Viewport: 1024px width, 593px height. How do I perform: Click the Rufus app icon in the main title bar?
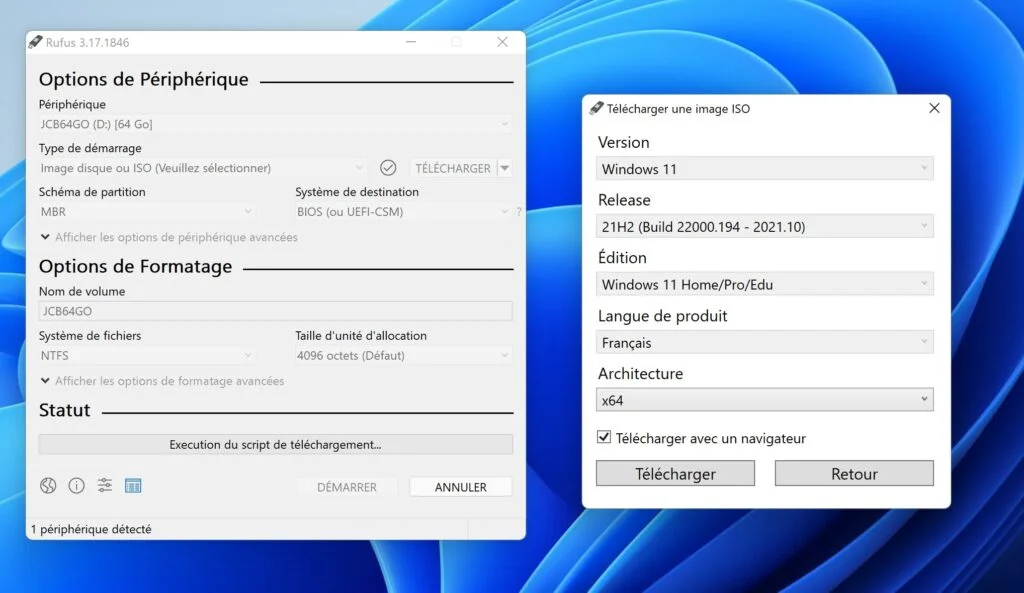pos(35,42)
